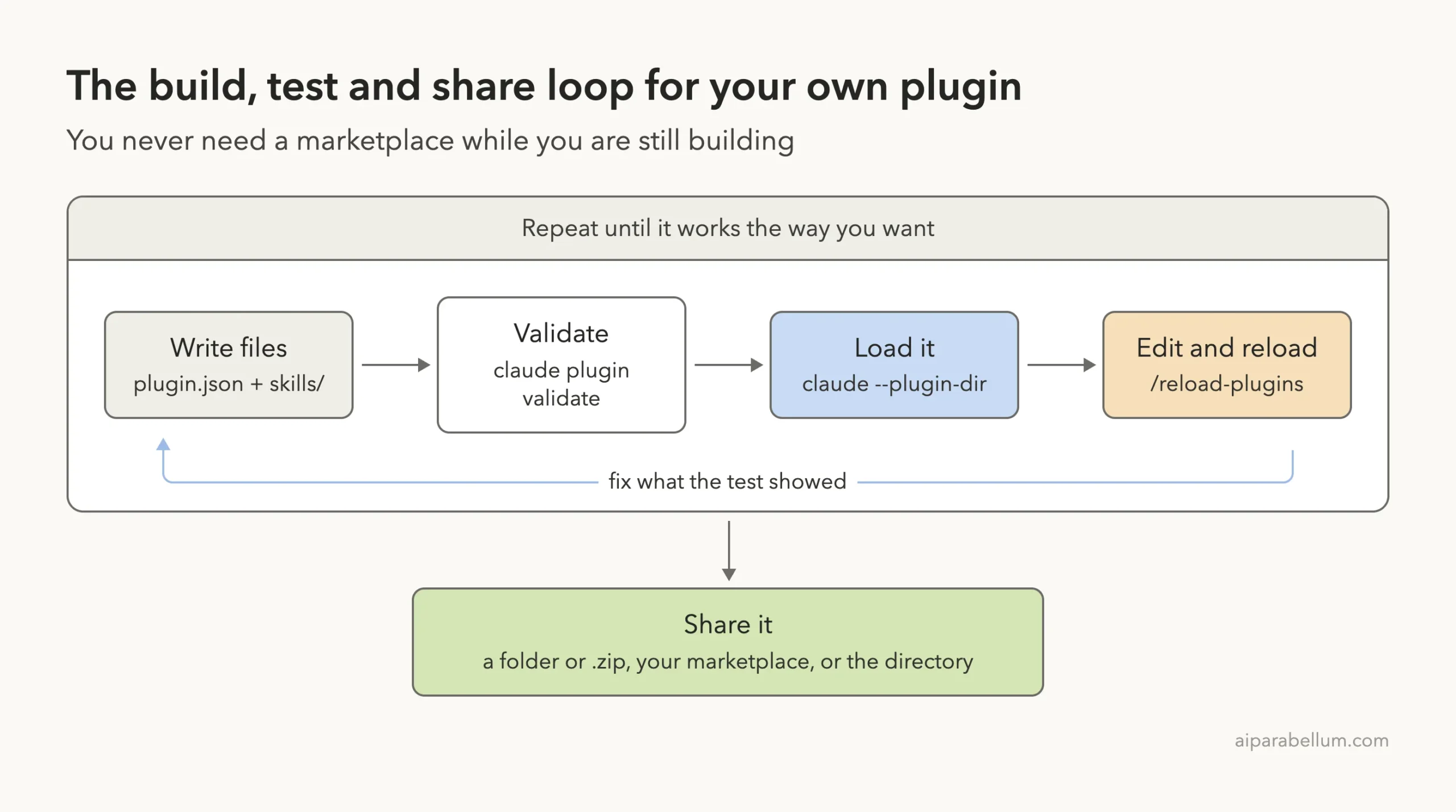
Task: Click the main title about plugin loop
Action: click(544, 86)
